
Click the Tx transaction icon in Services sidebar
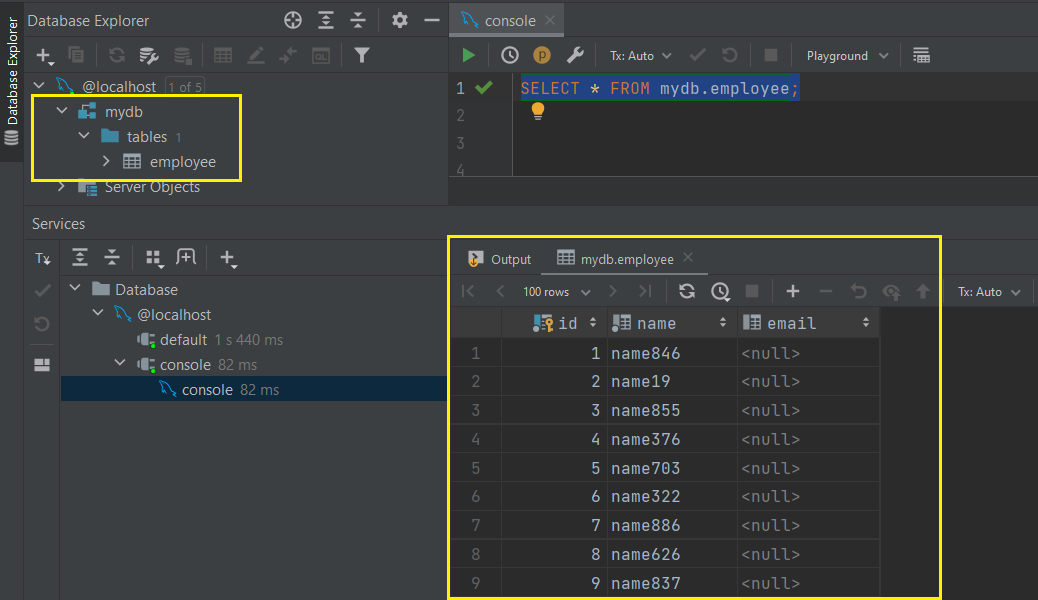(42, 258)
